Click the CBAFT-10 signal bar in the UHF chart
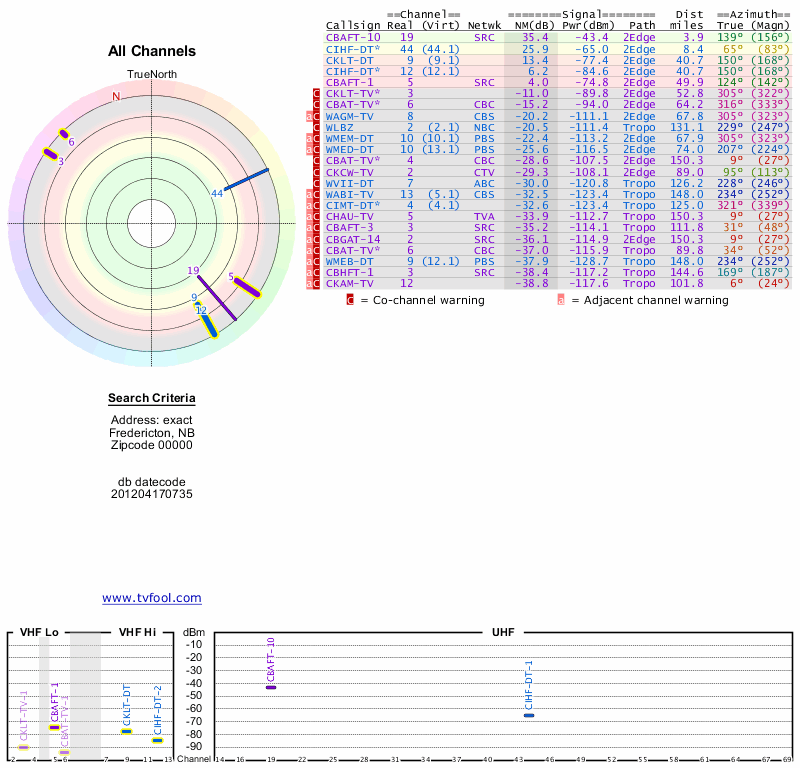The height and width of the screenshot is (768, 800). point(270,687)
